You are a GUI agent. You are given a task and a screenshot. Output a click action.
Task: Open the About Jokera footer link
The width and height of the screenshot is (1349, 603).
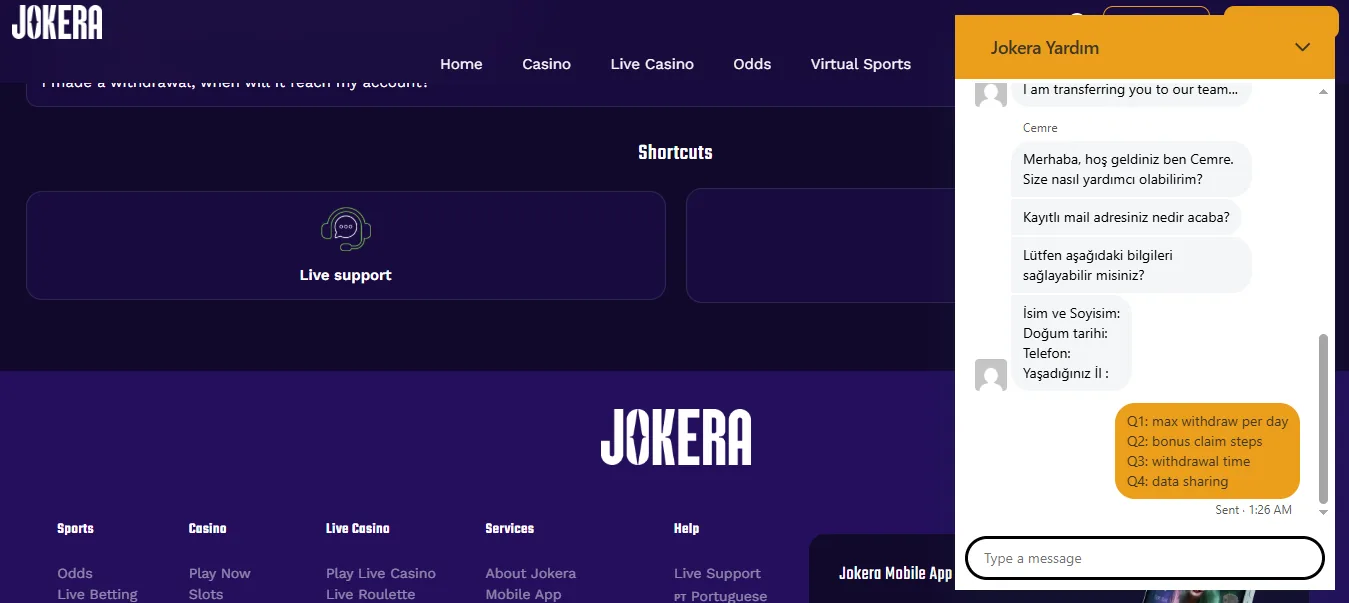click(530, 573)
